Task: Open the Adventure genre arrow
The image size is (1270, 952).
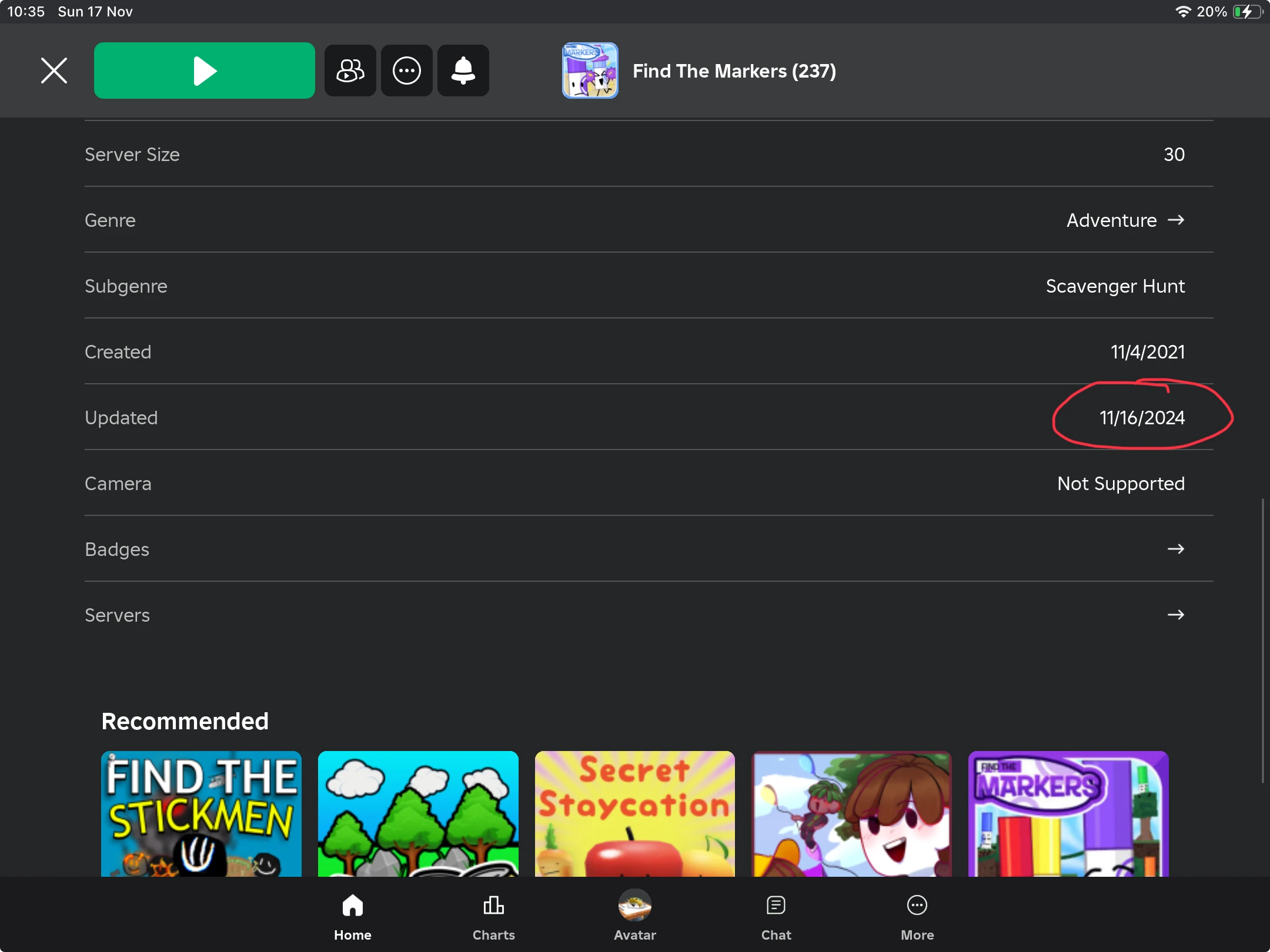Action: pos(1176,220)
